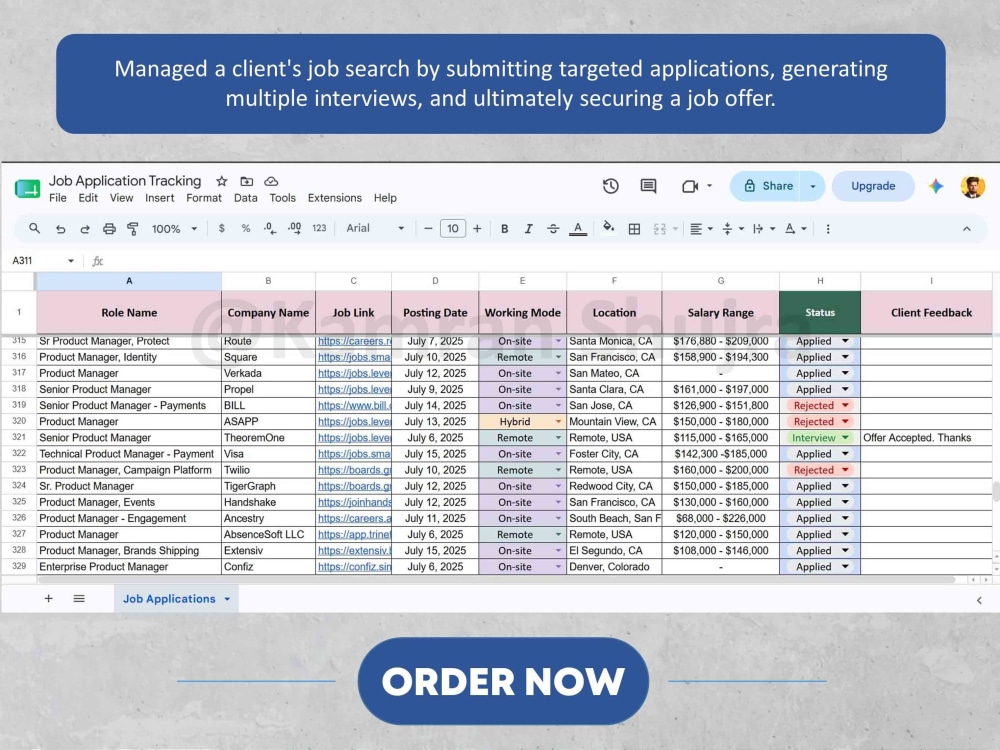Add a new sheet with plus icon

pos(48,598)
